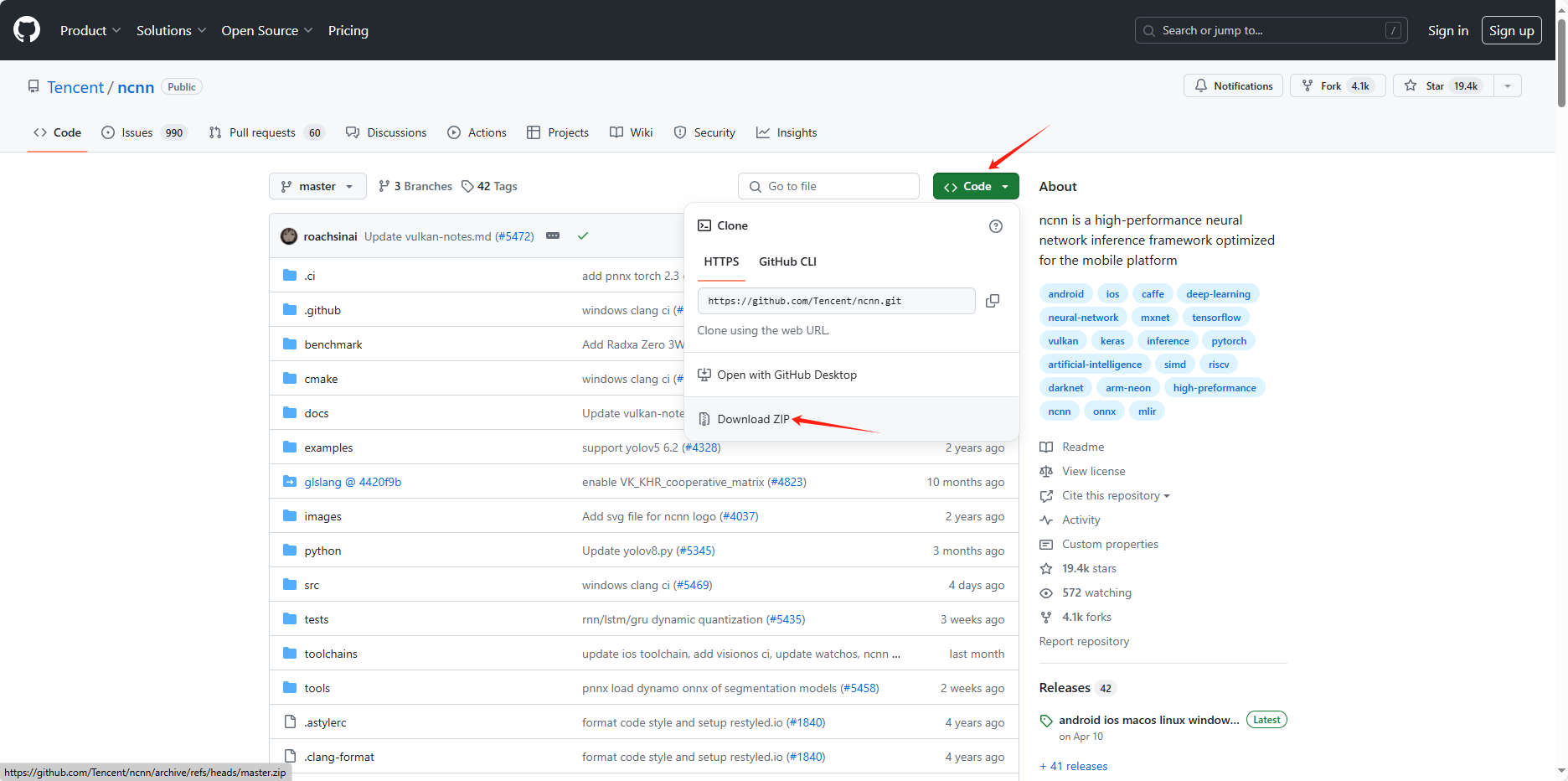
Task: Open the vulkan topic tag
Action: 1063,341
